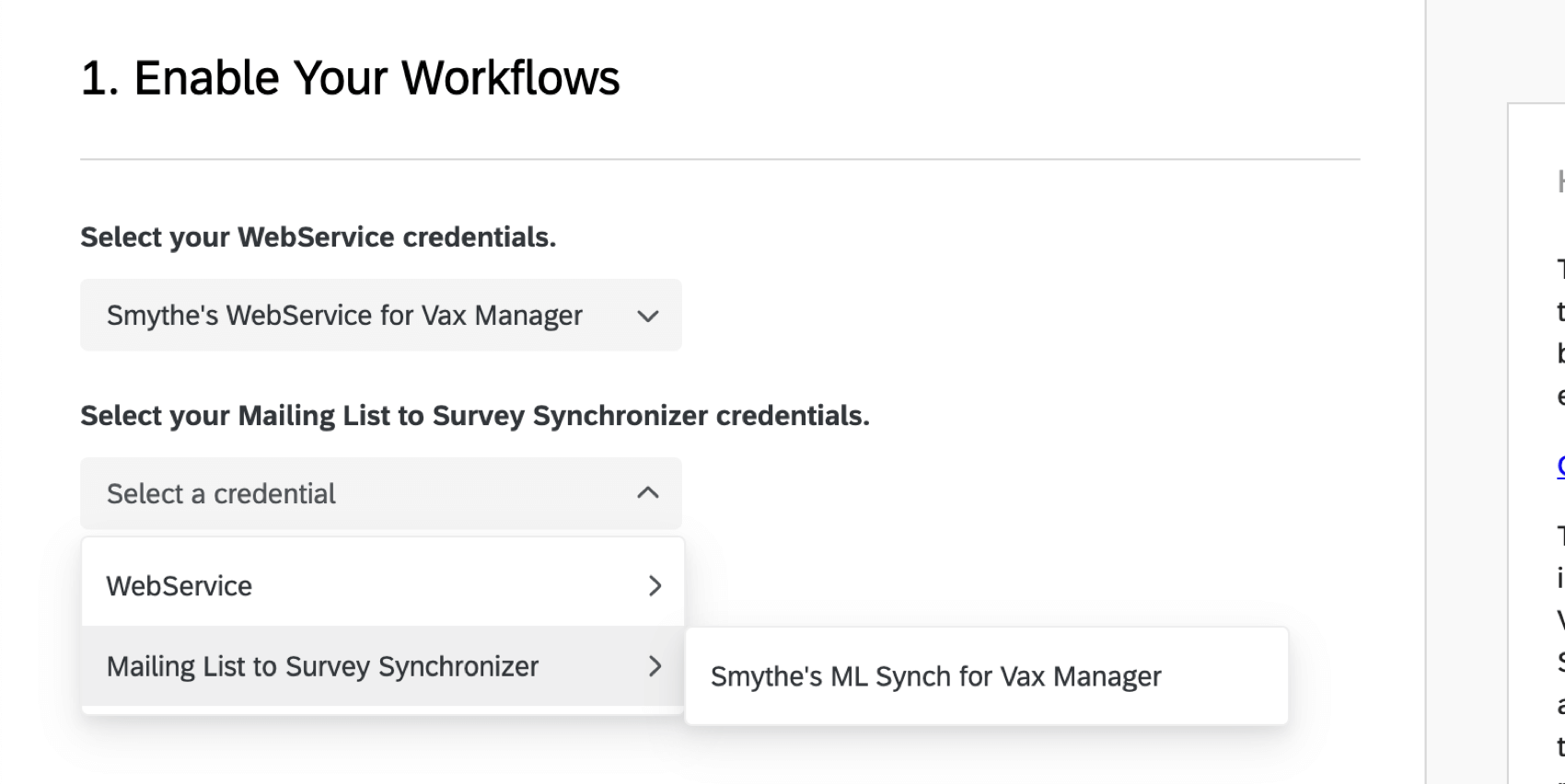Click the partially visible blue link at right
The width and height of the screenshot is (1565, 784).
1560,467
